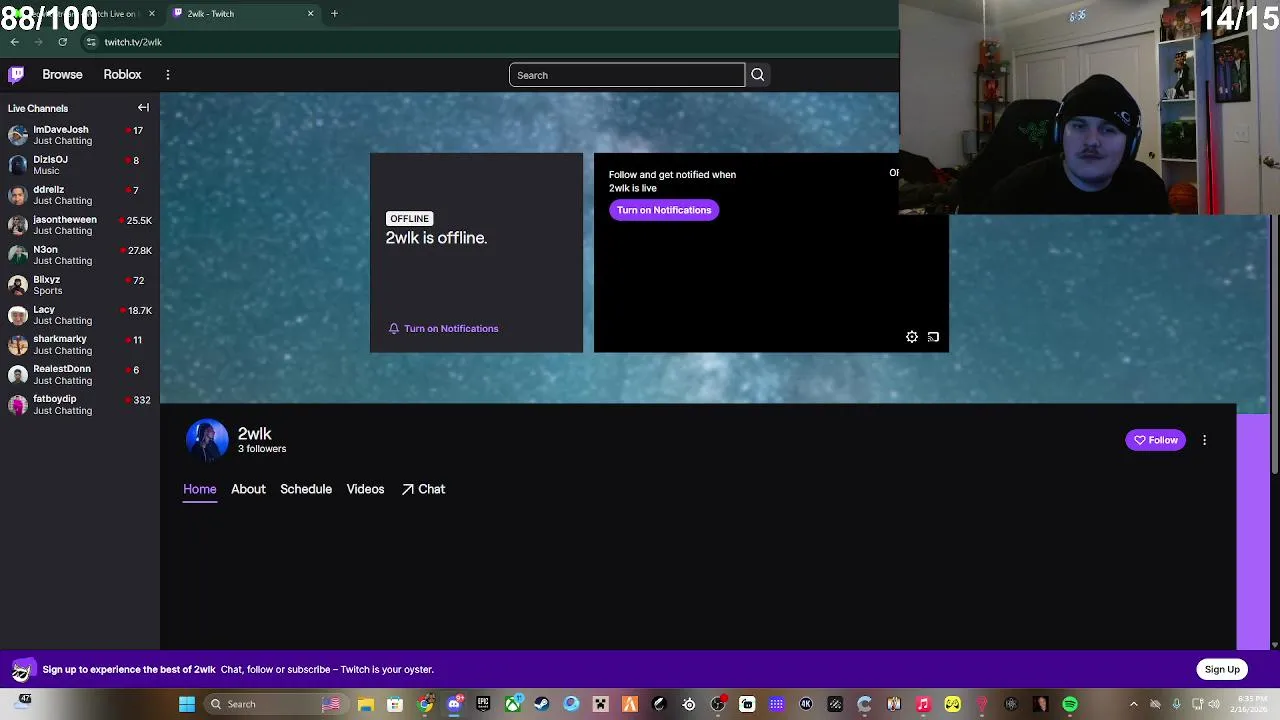
Task: Click the search magnifier button
Action: [x=758, y=75]
